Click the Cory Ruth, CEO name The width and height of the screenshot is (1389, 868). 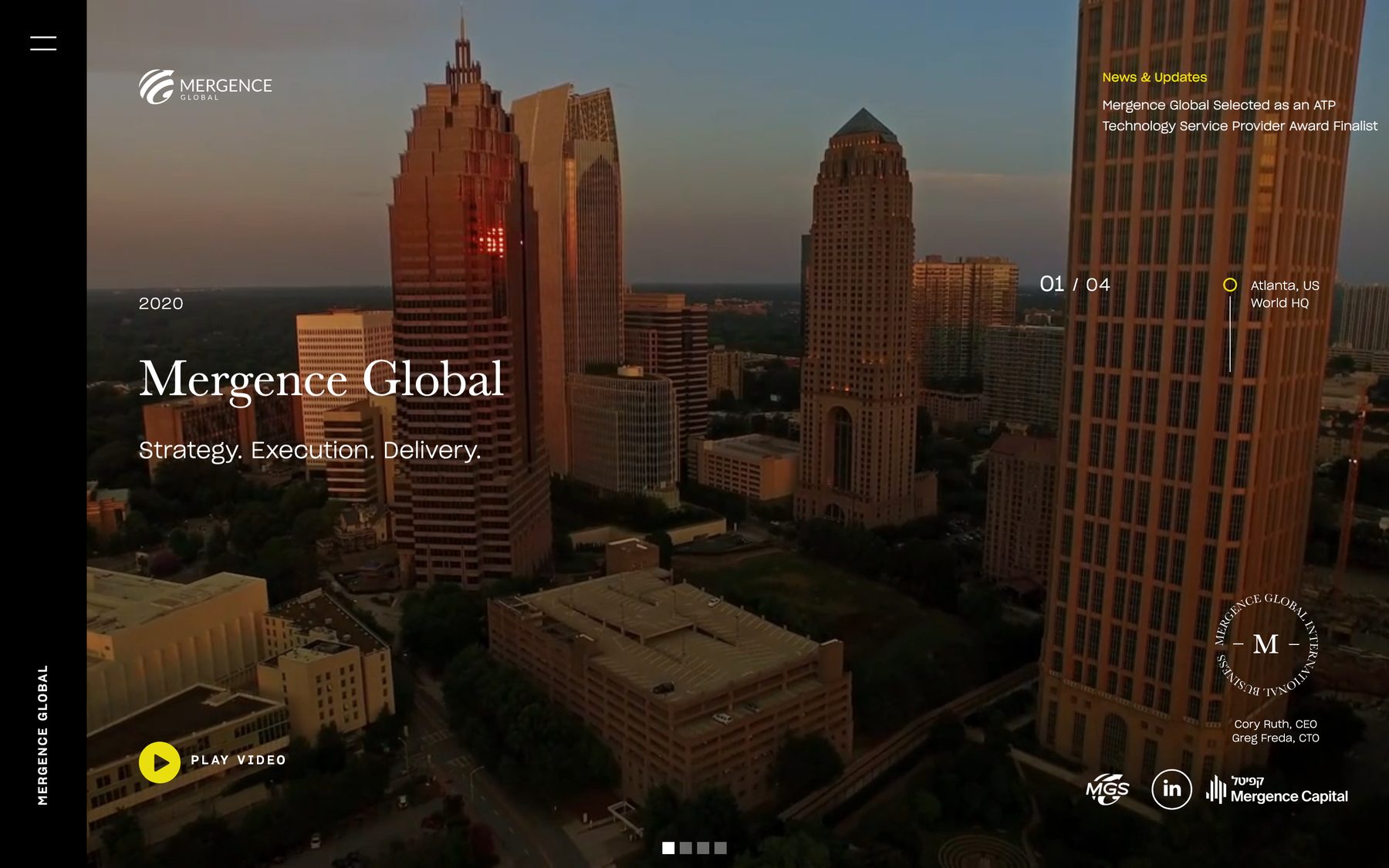[x=1276, y=724]
